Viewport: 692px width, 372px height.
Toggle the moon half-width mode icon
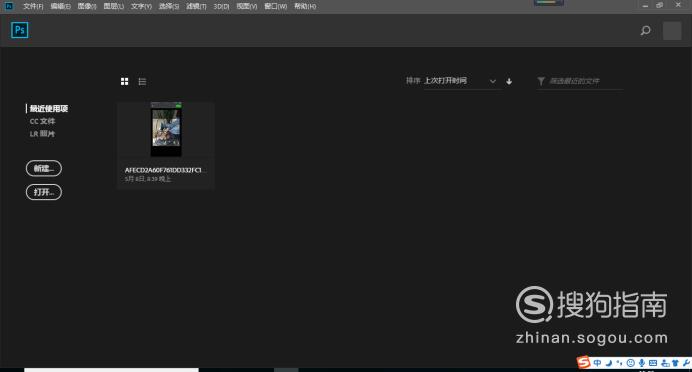pos(609,363)
